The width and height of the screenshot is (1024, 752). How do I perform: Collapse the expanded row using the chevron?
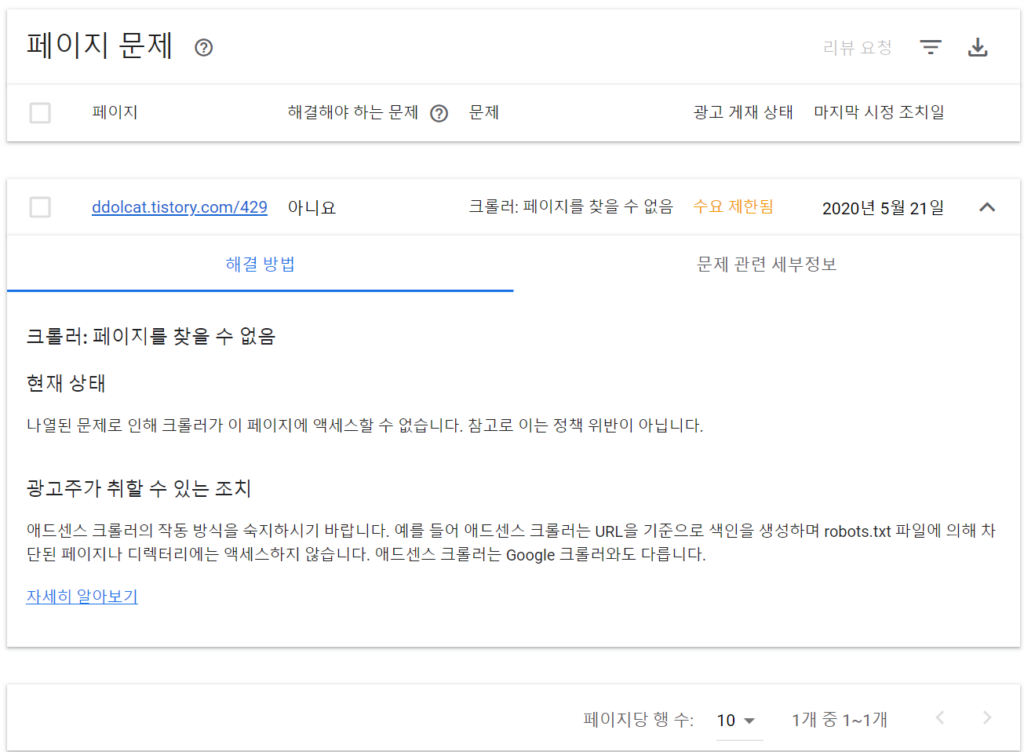coord(986,207)
